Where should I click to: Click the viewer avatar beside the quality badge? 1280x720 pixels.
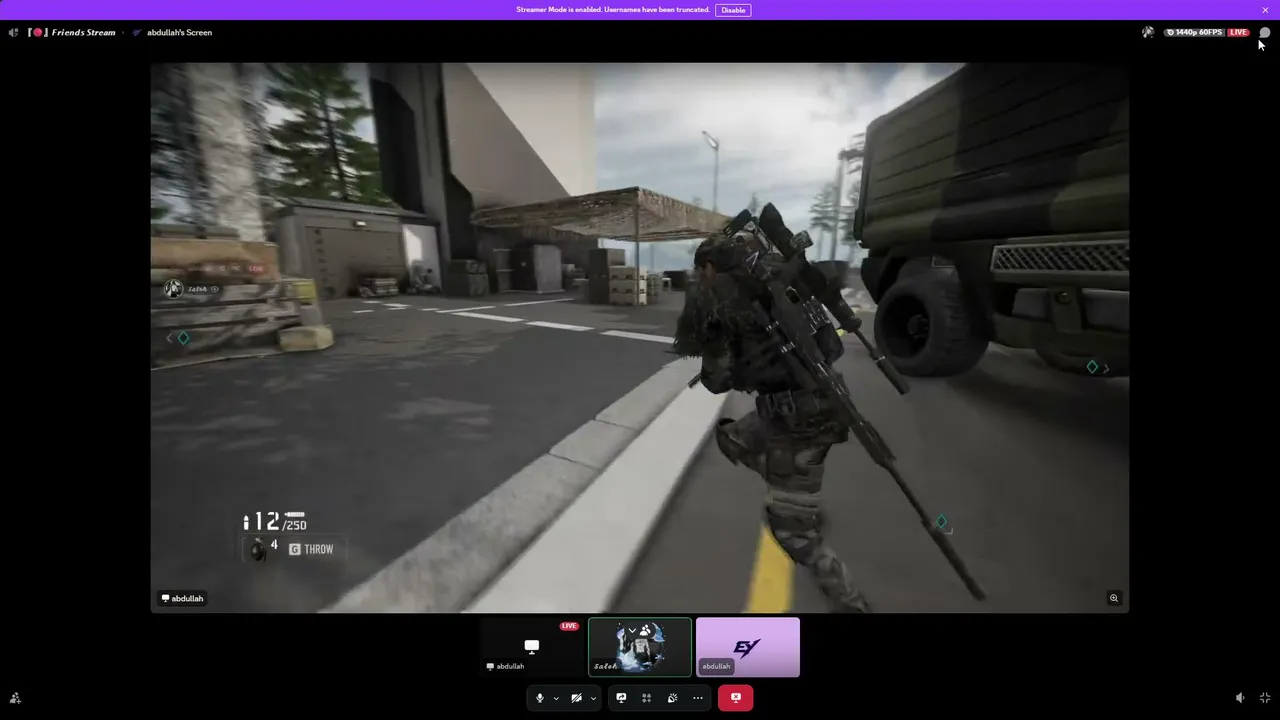coord(1148,32)
